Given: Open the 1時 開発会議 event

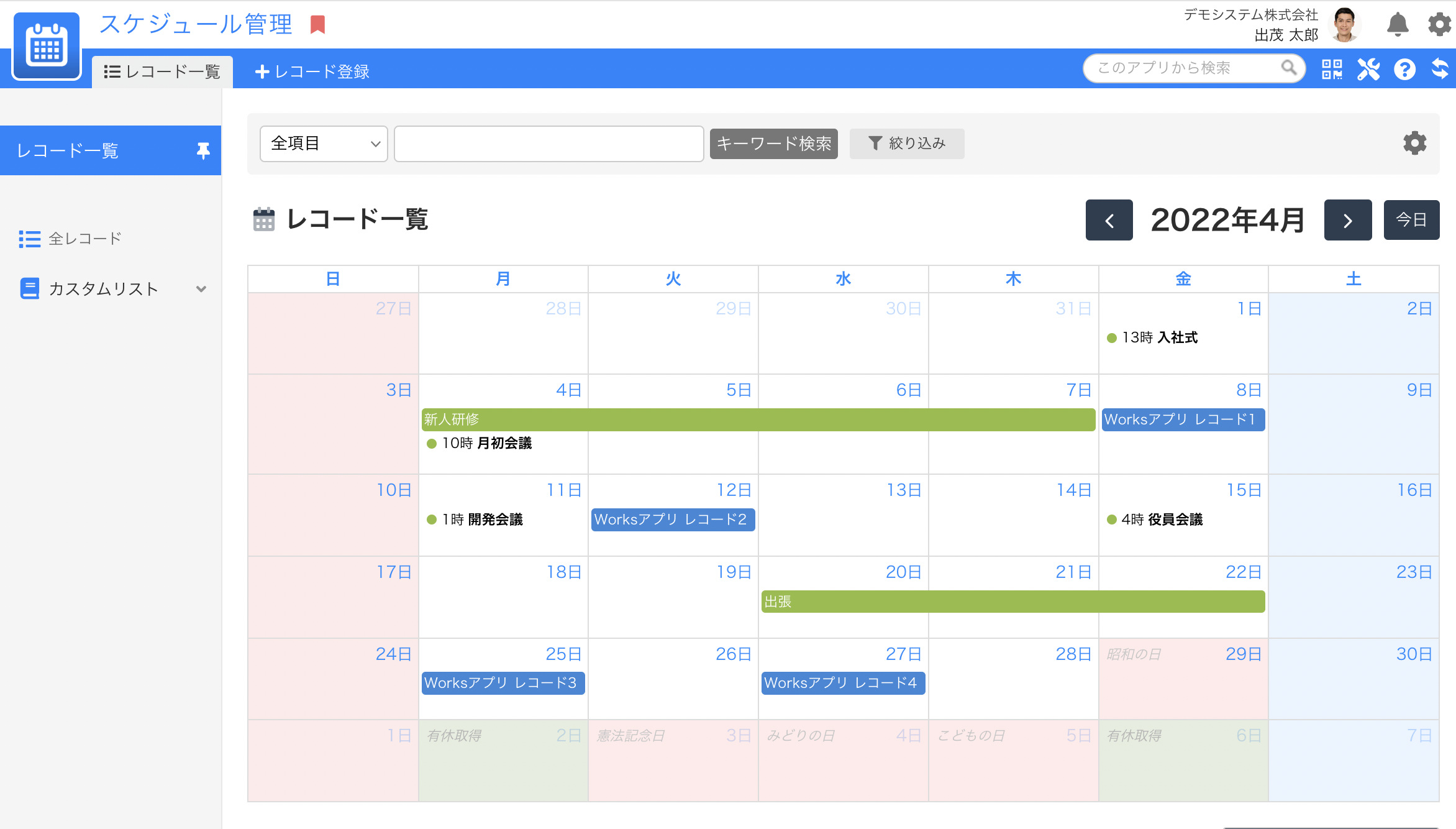Looking at the screenshot, I should (x=475, y=520).
